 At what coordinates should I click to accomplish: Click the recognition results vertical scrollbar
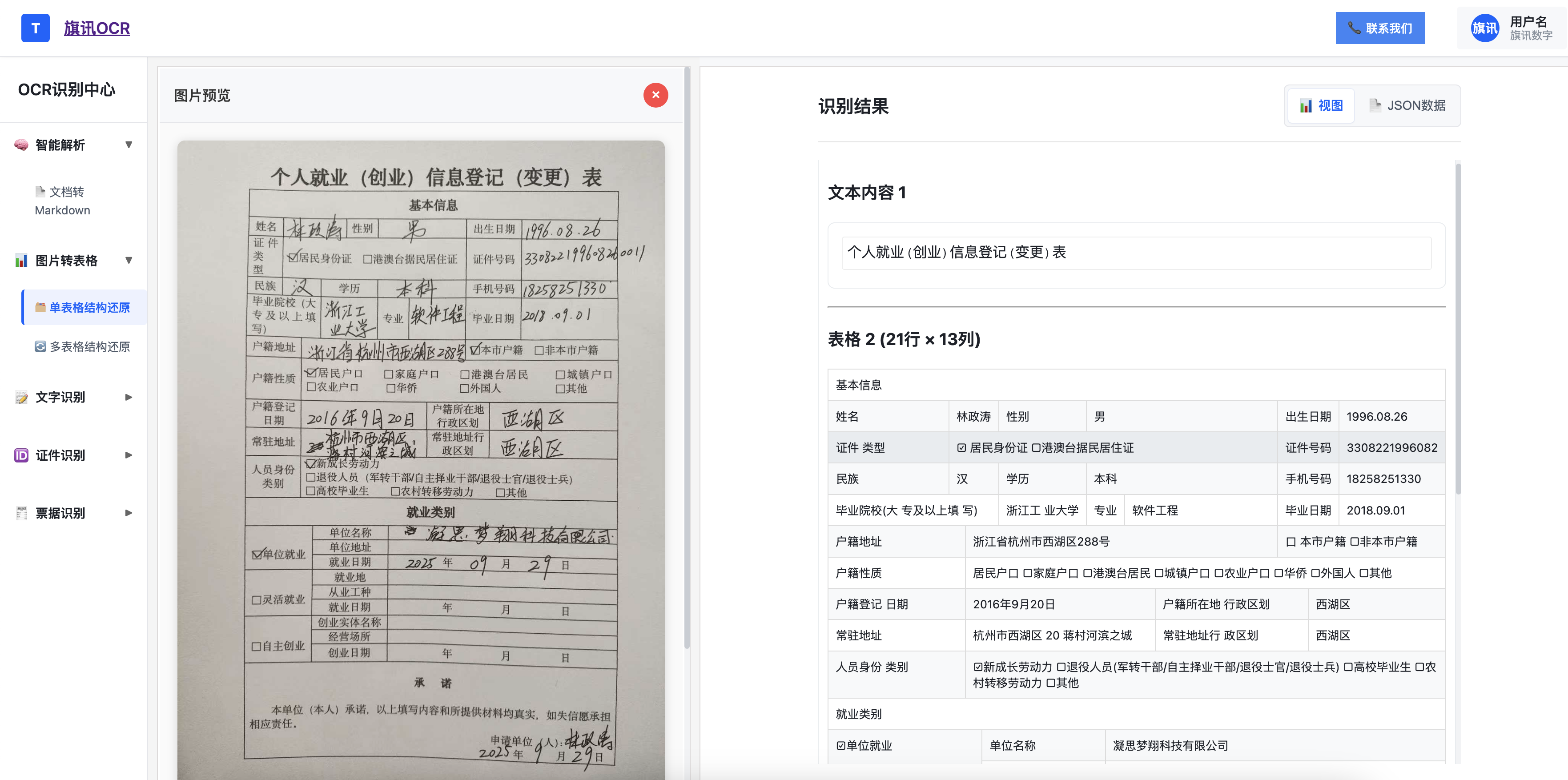[x=1458, y=329]
